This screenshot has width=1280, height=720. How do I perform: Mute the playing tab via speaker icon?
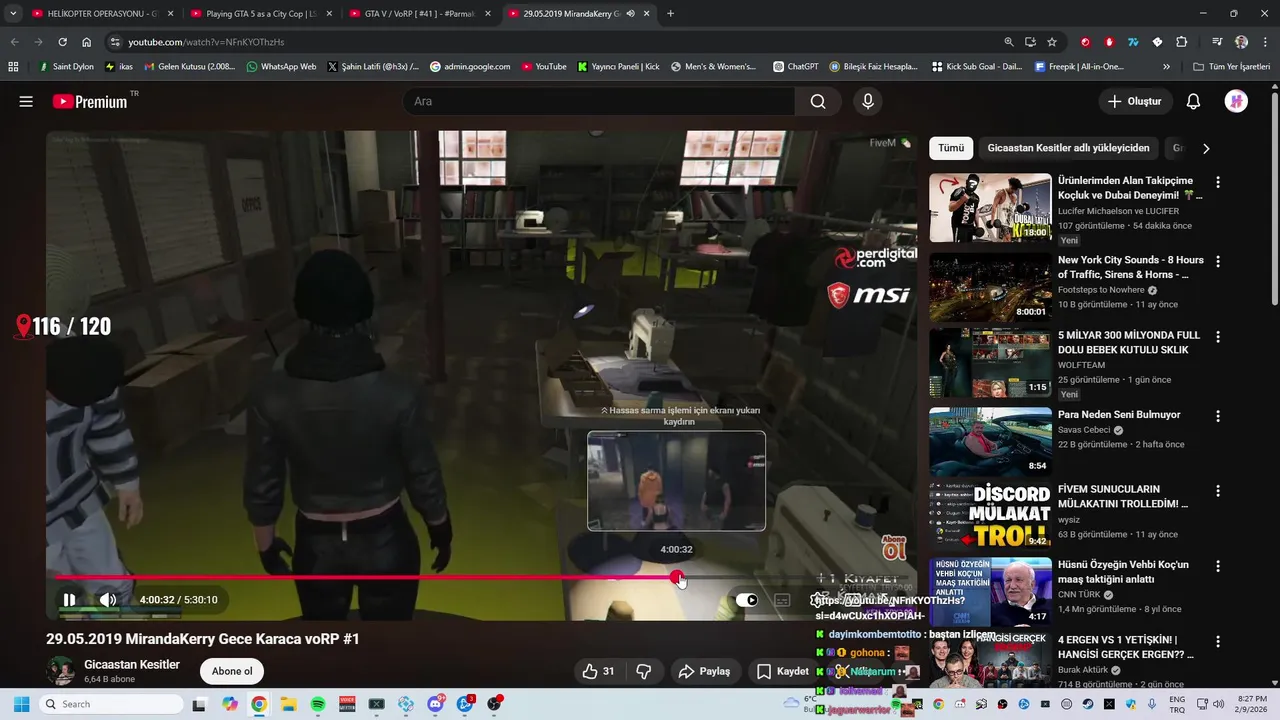click(x=630, y=14)
